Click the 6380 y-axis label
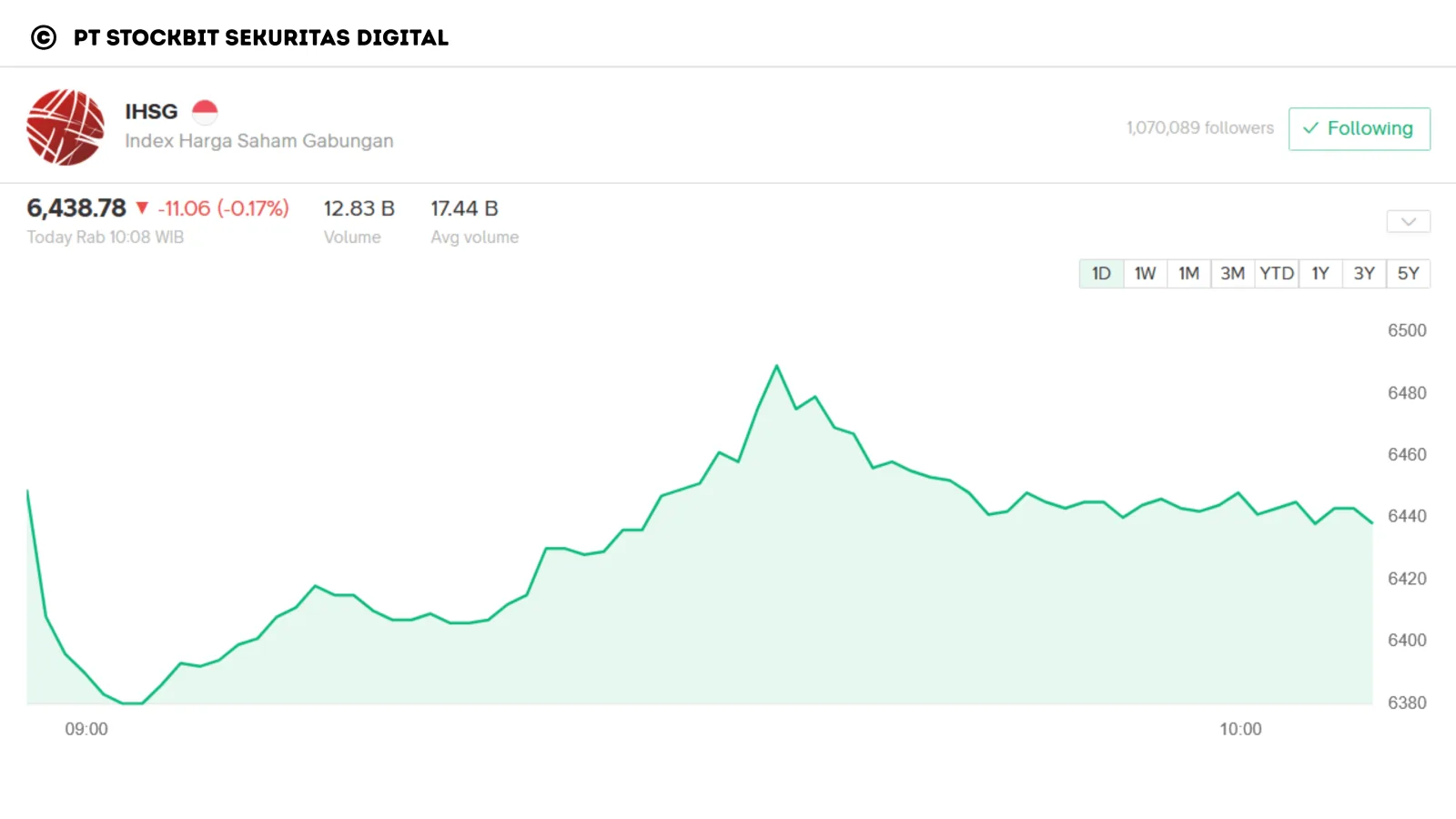 coord(1407,703)
